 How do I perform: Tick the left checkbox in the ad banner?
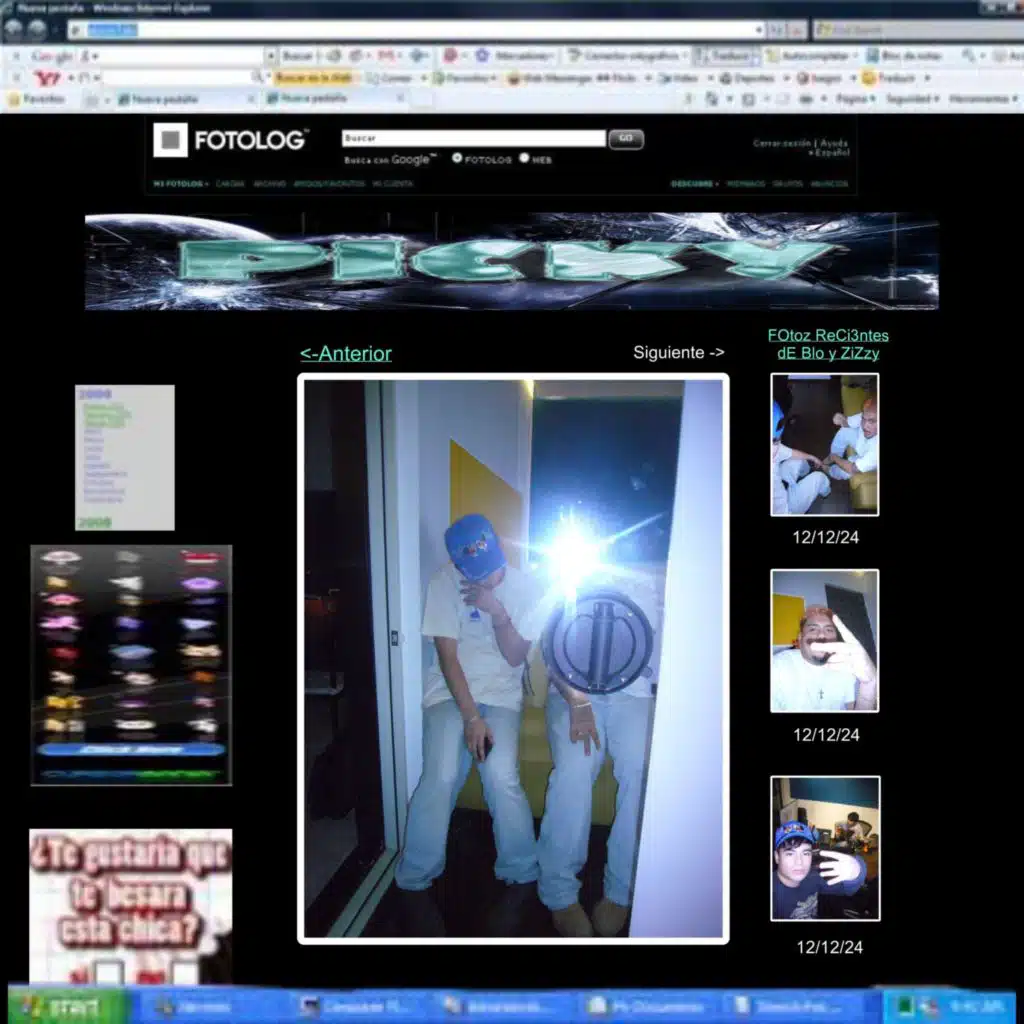click(109, 971)
